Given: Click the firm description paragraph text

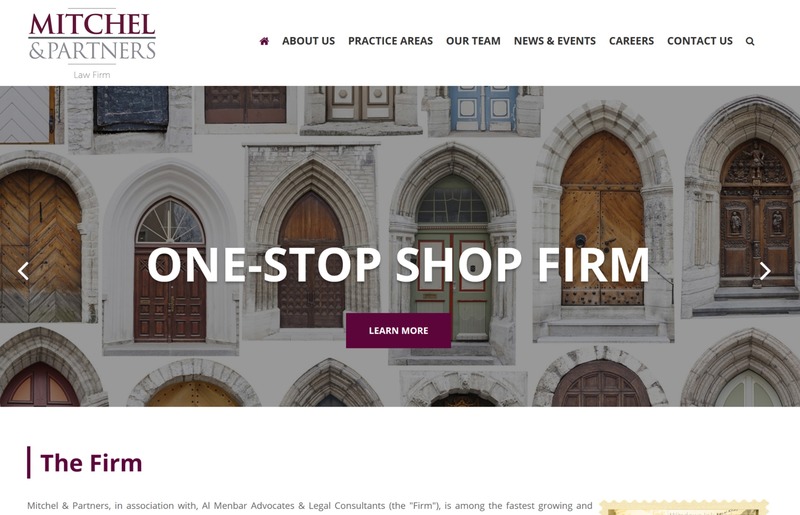Looking at the screenshot, I should pos(310,506).
